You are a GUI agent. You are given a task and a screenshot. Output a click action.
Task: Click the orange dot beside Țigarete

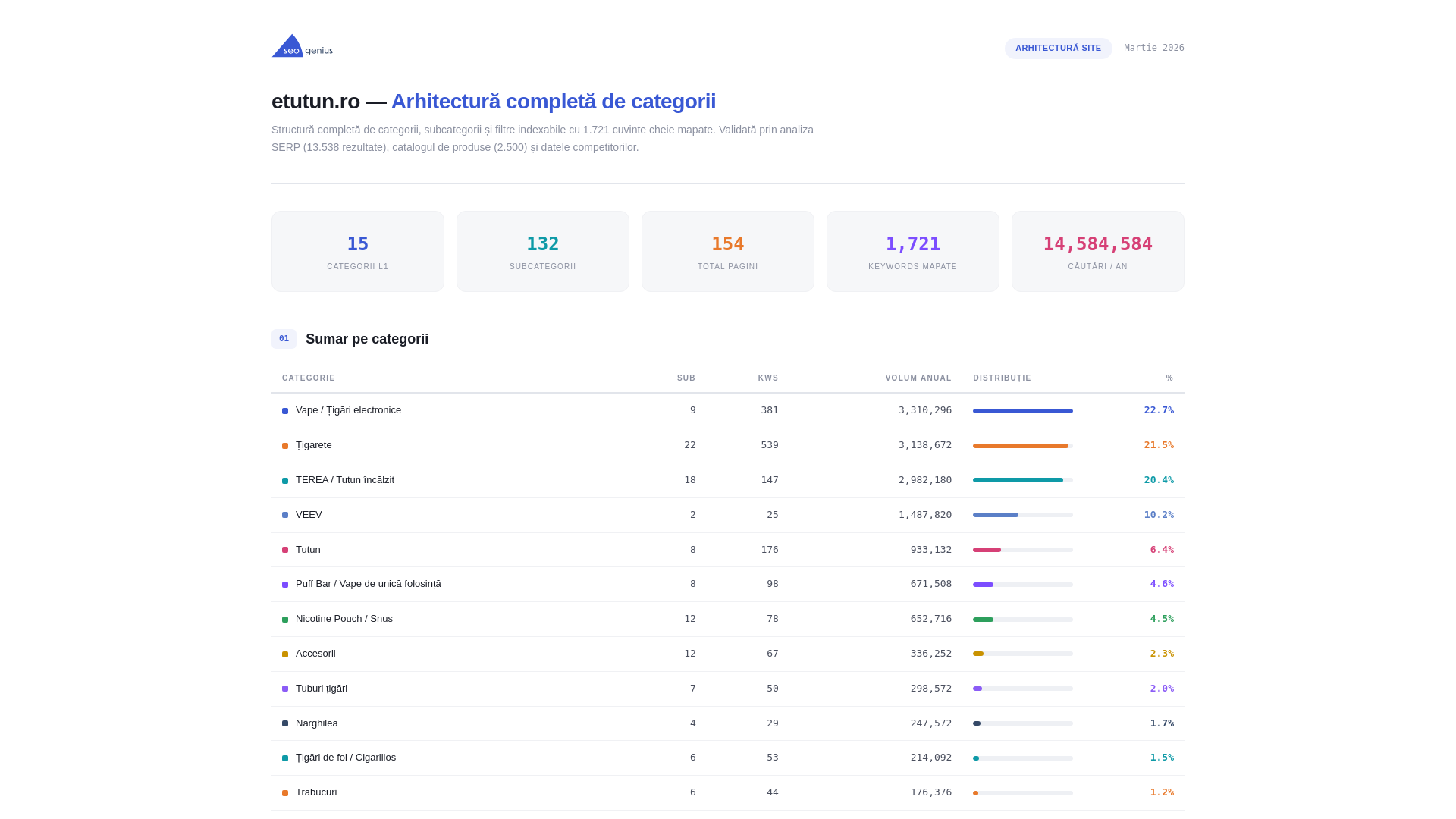285,446
